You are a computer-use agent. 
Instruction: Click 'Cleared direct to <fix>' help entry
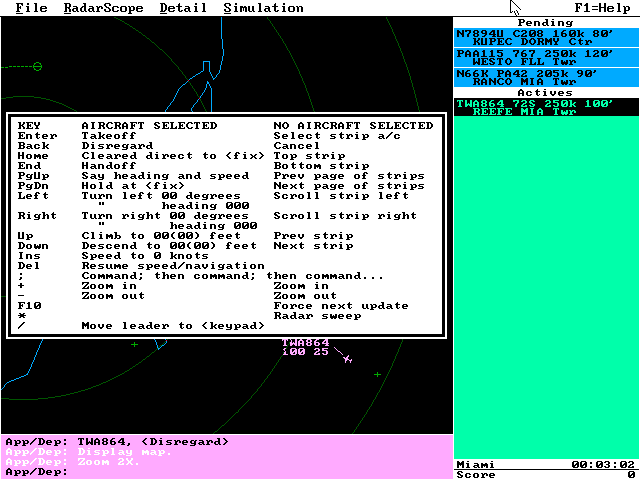173,156
